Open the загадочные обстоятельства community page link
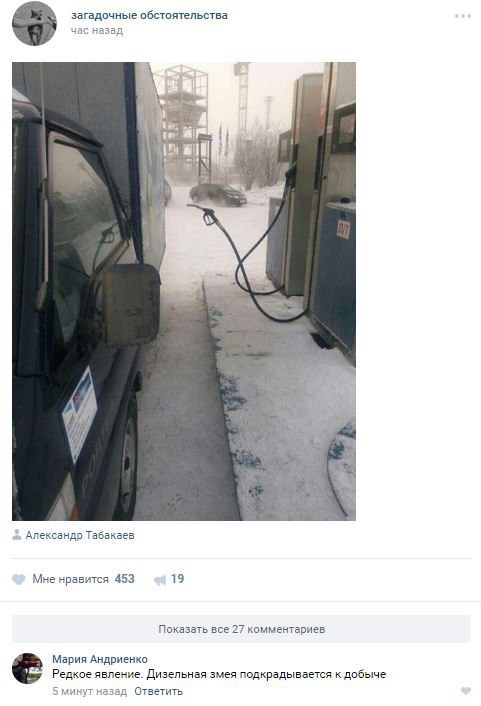The height and width of the screenshot is (706, 481). point(150,15)
